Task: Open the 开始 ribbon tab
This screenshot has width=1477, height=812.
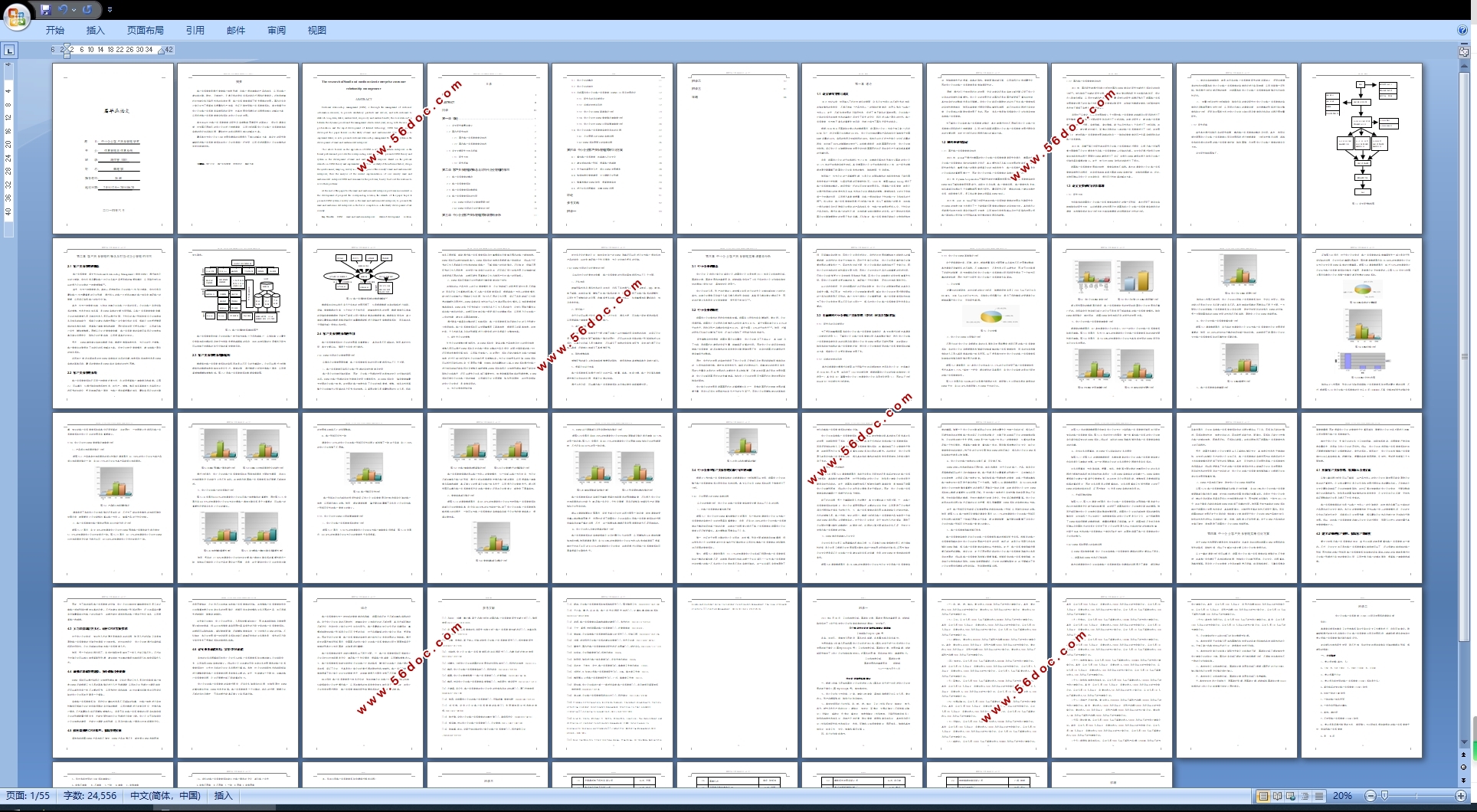Action: pyautogui.click(x=55, y=30)
